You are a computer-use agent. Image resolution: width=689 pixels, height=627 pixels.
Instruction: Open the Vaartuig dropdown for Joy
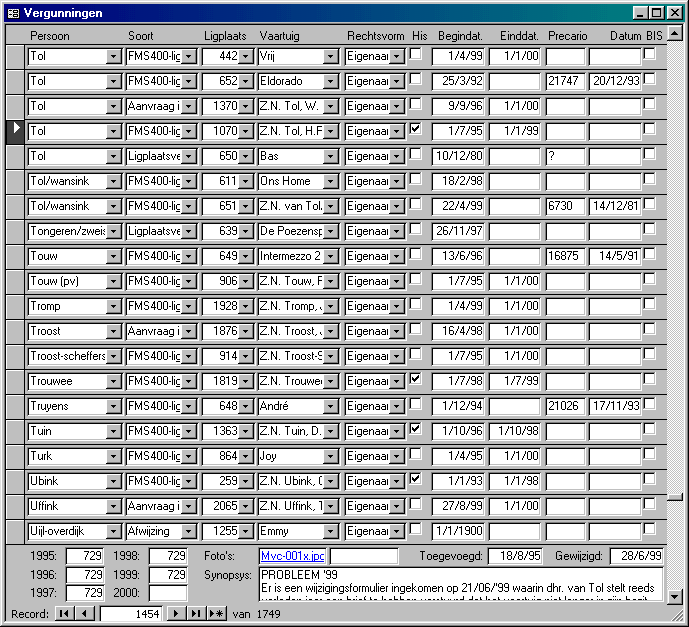(x=330, y=457)
